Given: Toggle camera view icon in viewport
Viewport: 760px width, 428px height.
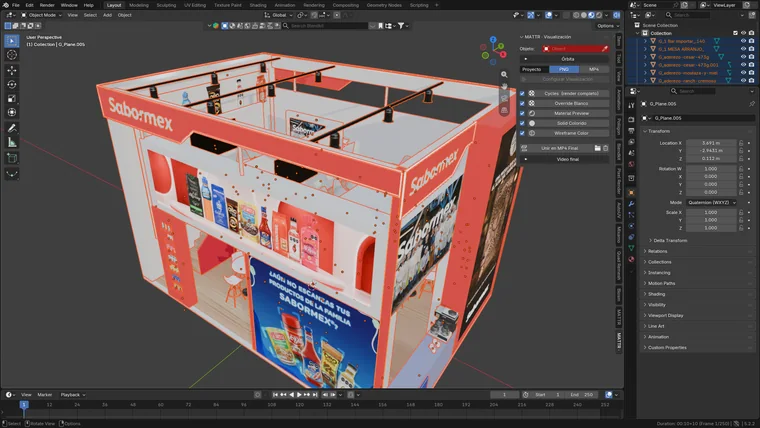Looking at the screenshot, I should coord(504,98).
